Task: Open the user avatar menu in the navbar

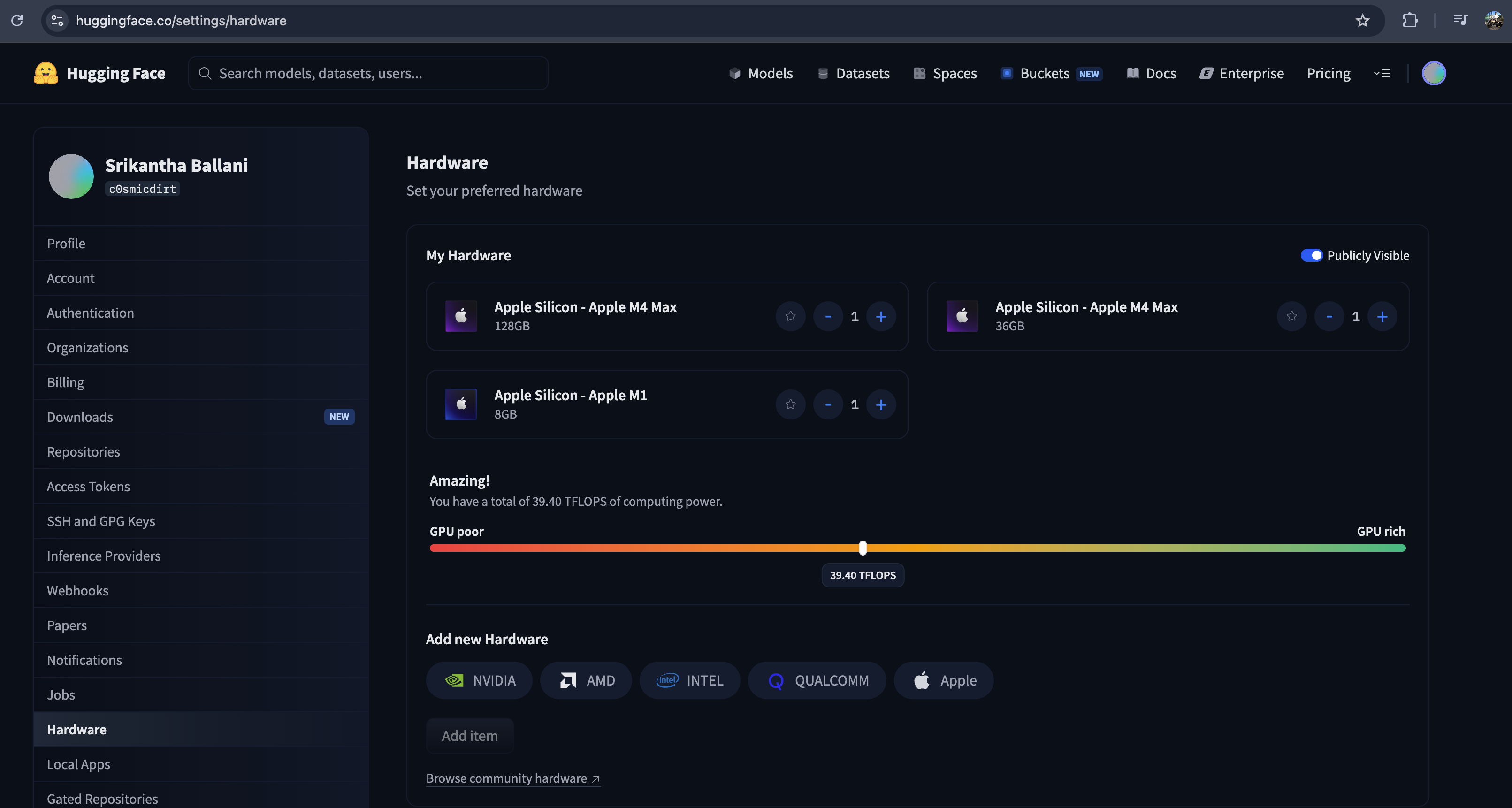Action: [x=1433, y=73]
